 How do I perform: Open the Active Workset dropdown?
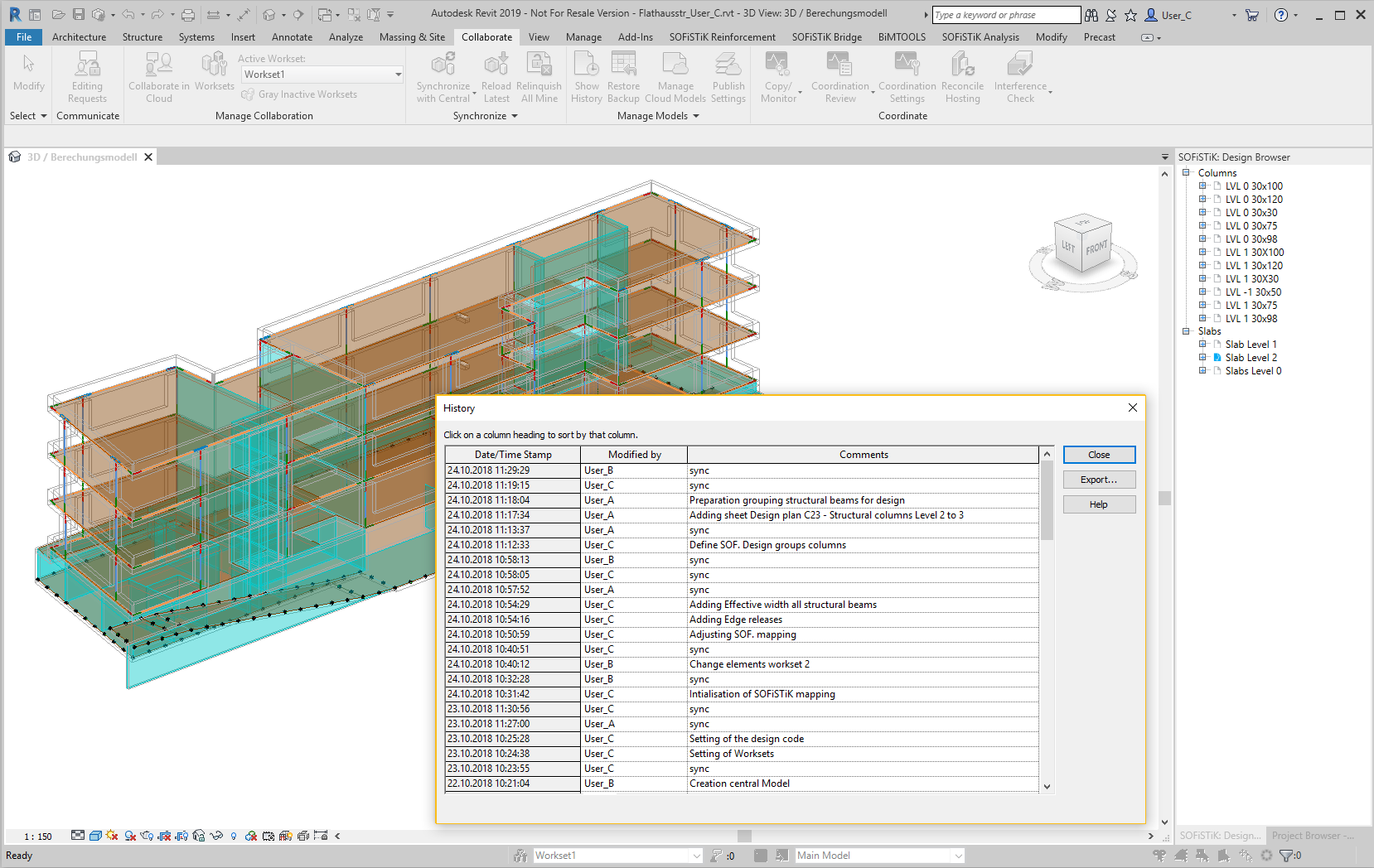coord(398,75)
